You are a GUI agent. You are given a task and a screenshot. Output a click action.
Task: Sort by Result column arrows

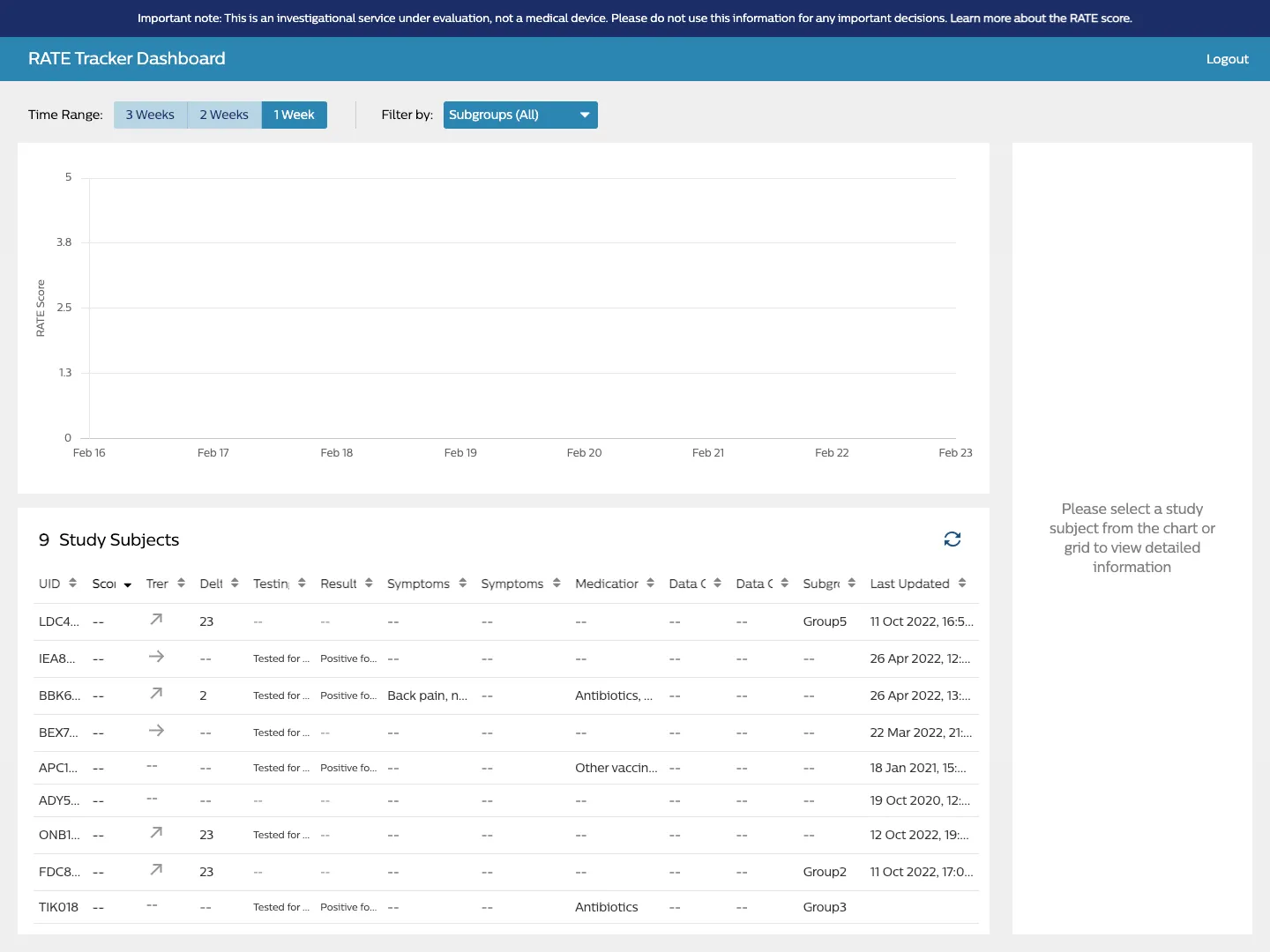(369, 584)
